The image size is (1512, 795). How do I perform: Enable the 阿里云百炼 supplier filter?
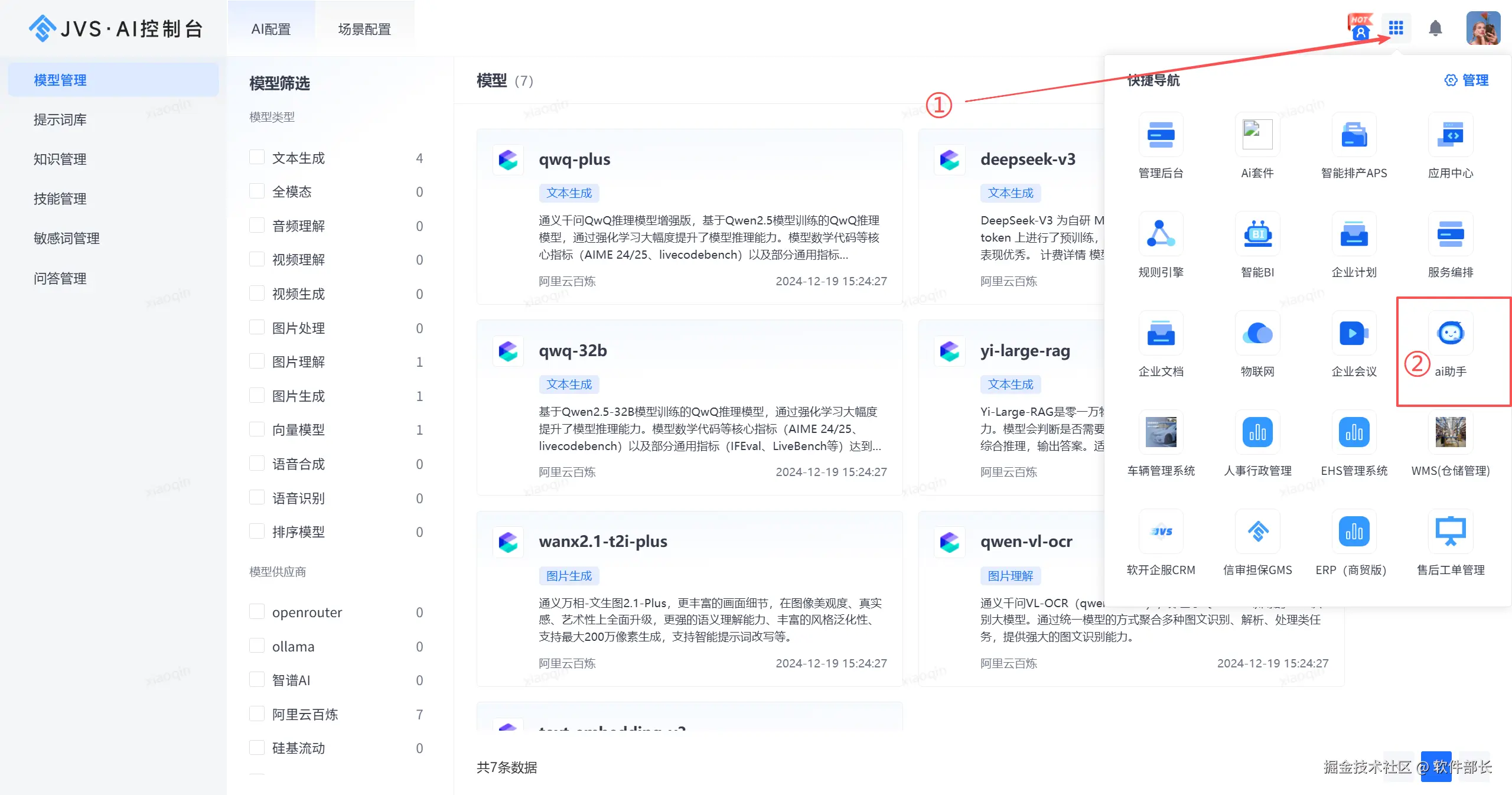point(257,713)
